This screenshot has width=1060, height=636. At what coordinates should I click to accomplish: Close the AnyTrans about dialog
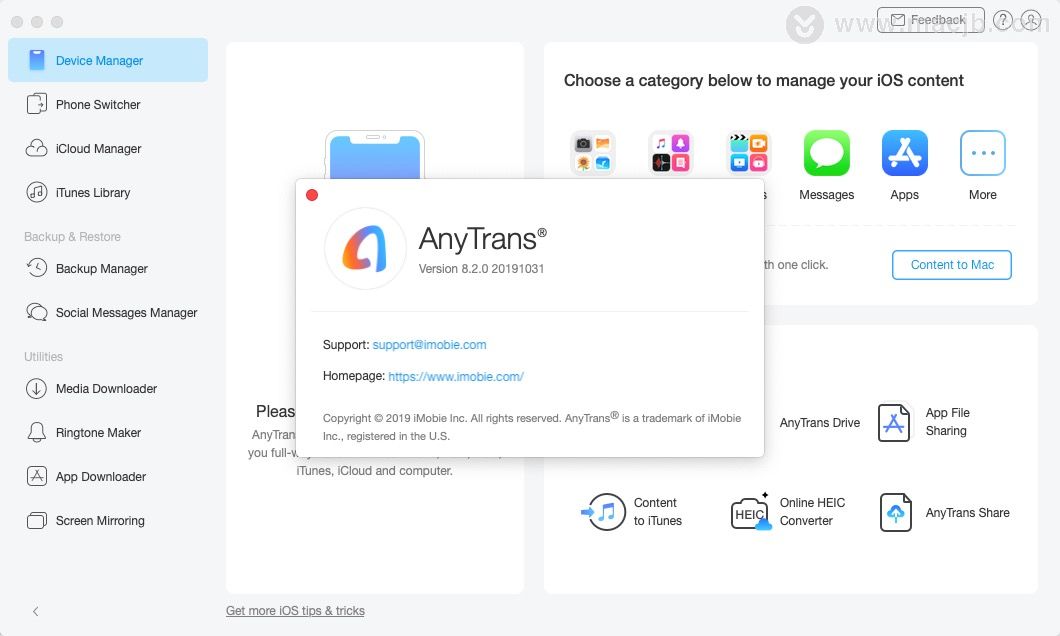(312, 195)
